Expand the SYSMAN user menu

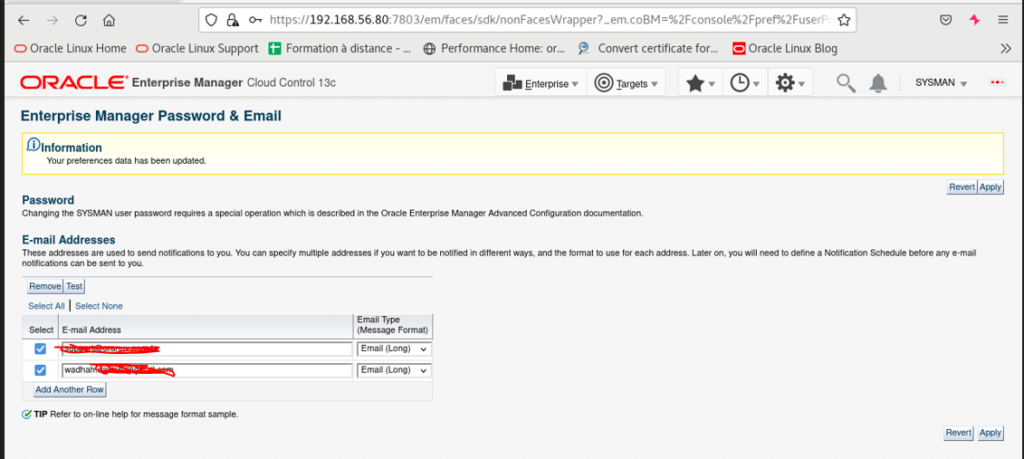pos(941,84)
